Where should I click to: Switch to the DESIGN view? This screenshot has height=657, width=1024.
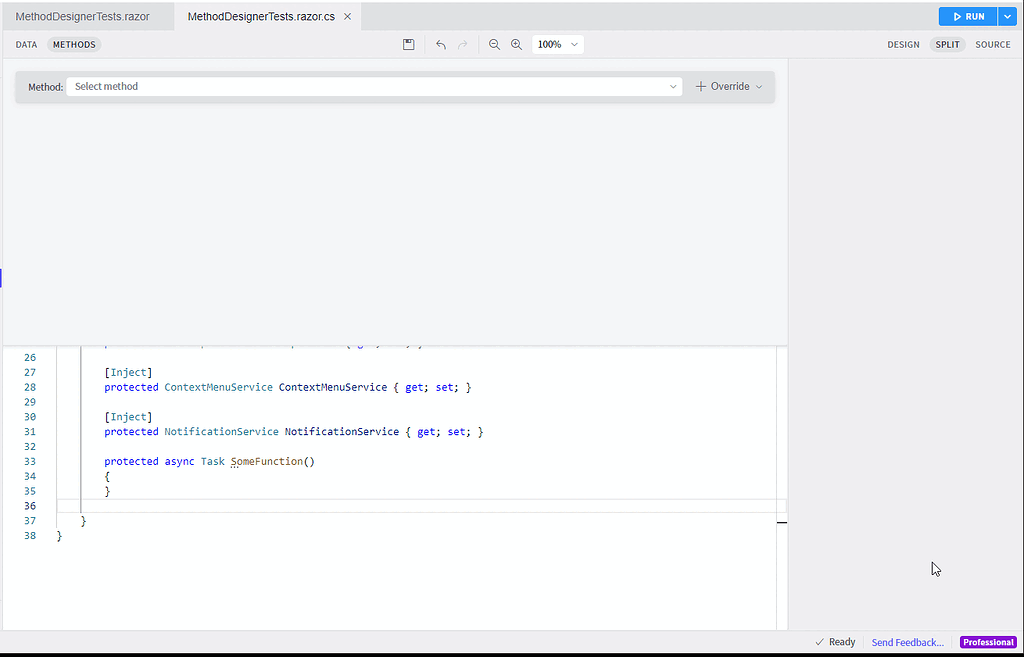[903, 44]
